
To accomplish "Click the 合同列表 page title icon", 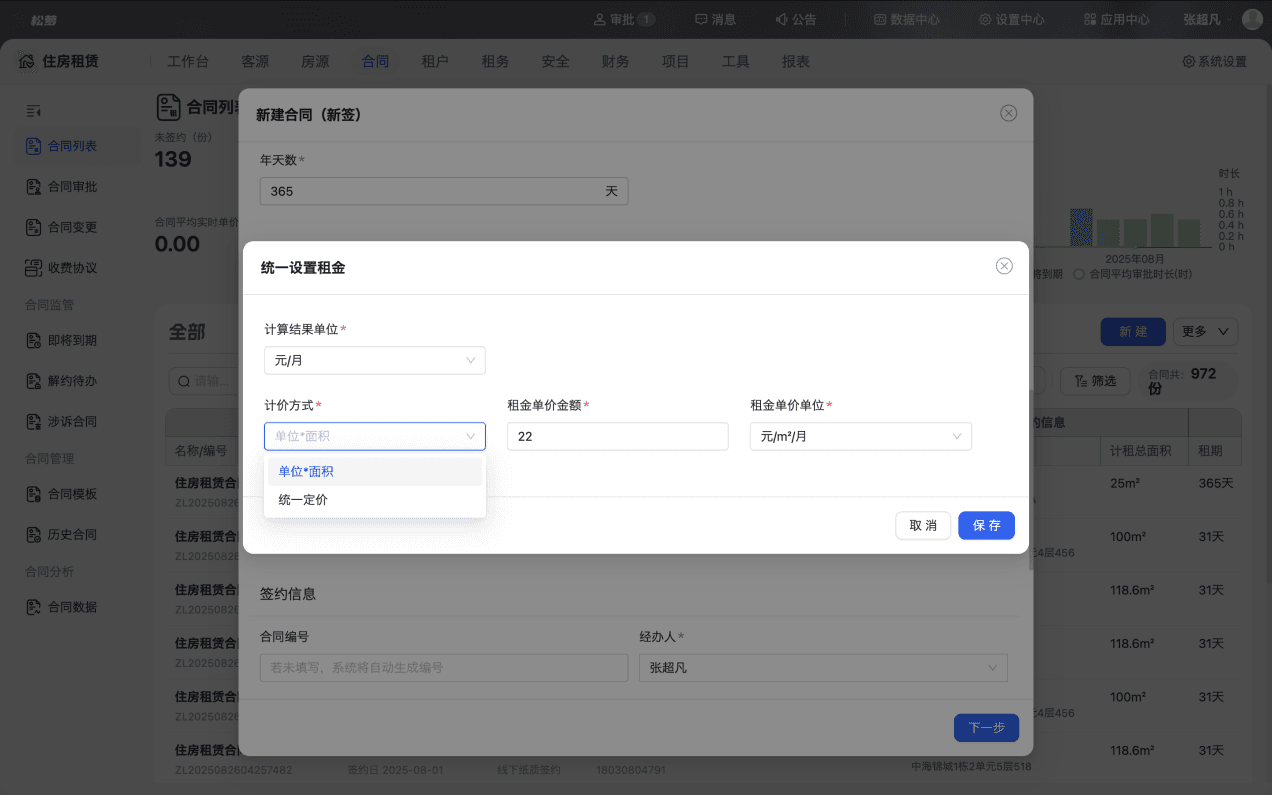I will coord(168,107).
